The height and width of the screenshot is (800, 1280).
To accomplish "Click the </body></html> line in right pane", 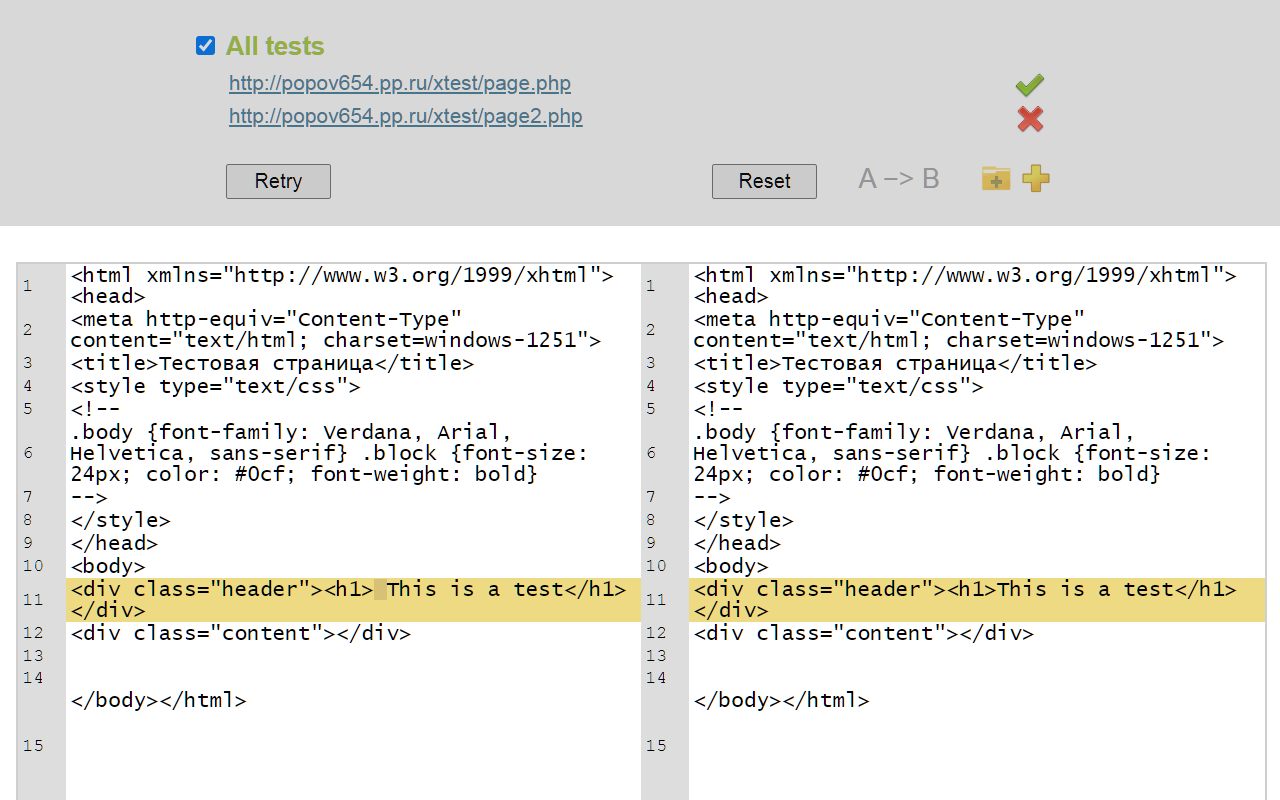I will (x=781, y=700).
